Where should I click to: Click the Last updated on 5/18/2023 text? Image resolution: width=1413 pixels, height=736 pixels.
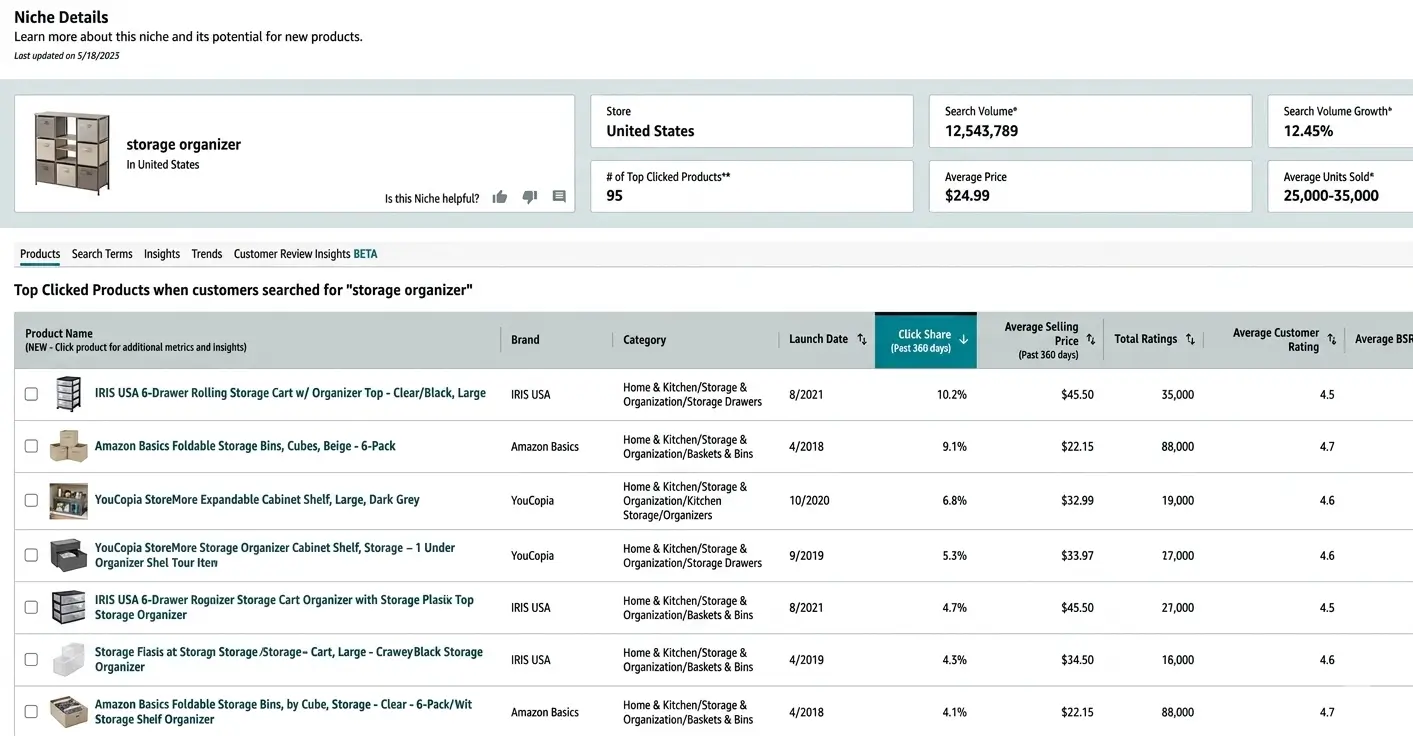67,56
